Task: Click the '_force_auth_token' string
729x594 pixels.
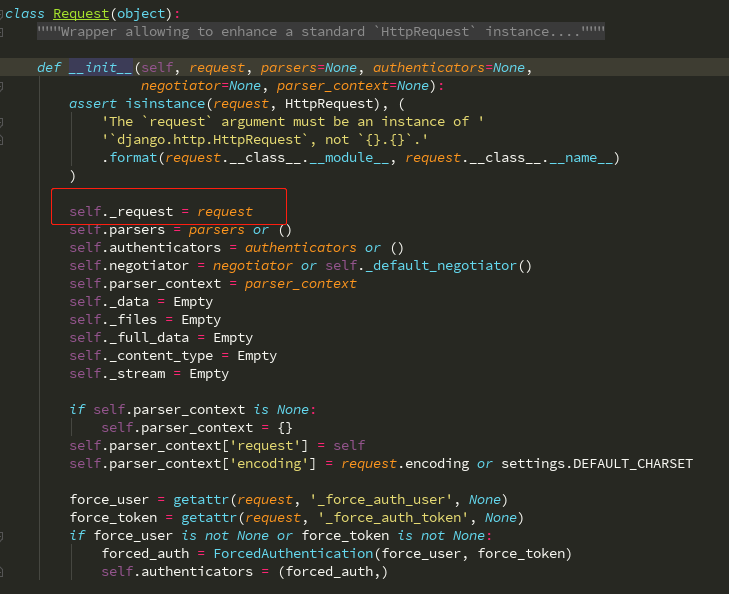Action: [x=393, y=518]
